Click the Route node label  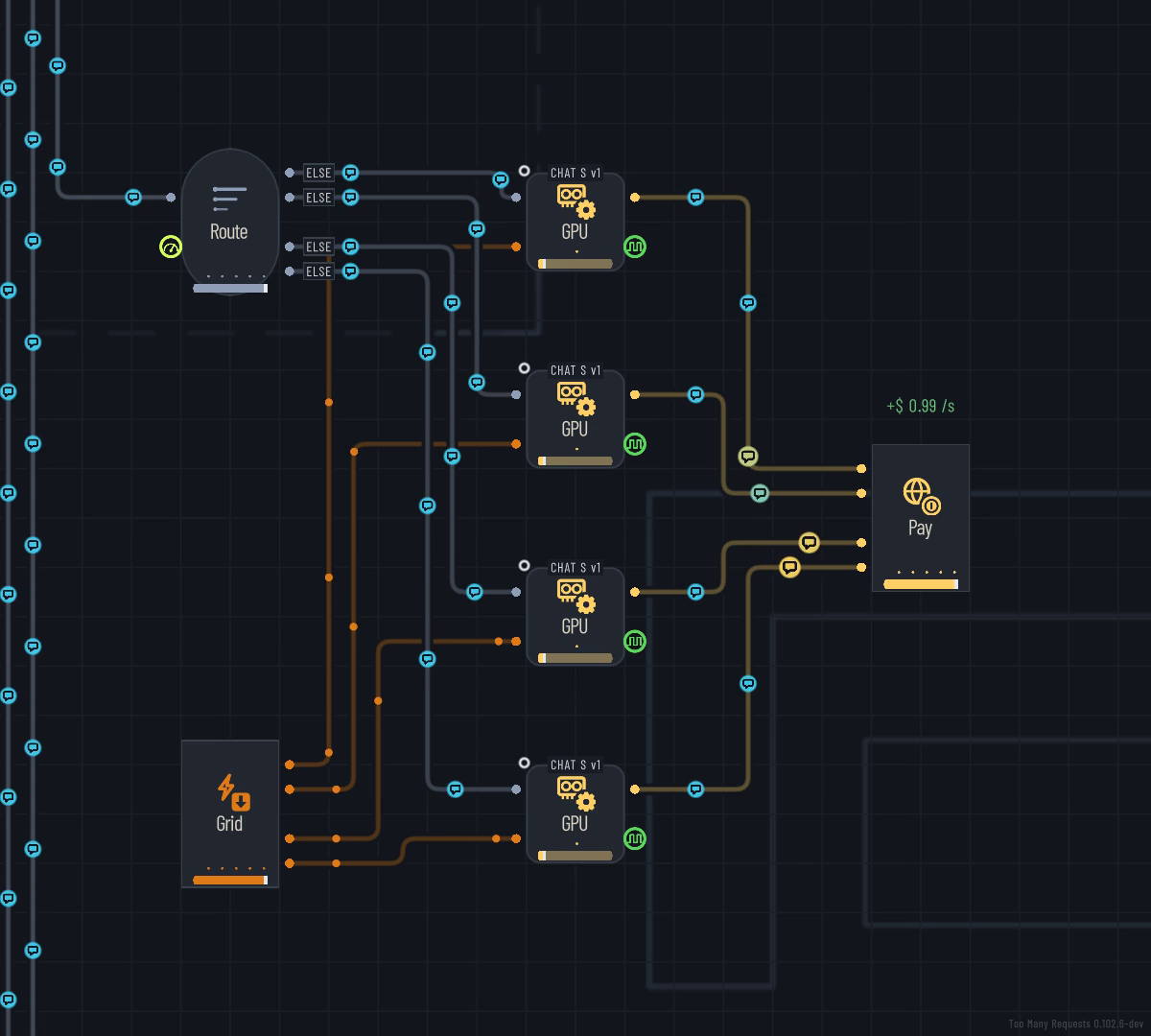(229, 231)
